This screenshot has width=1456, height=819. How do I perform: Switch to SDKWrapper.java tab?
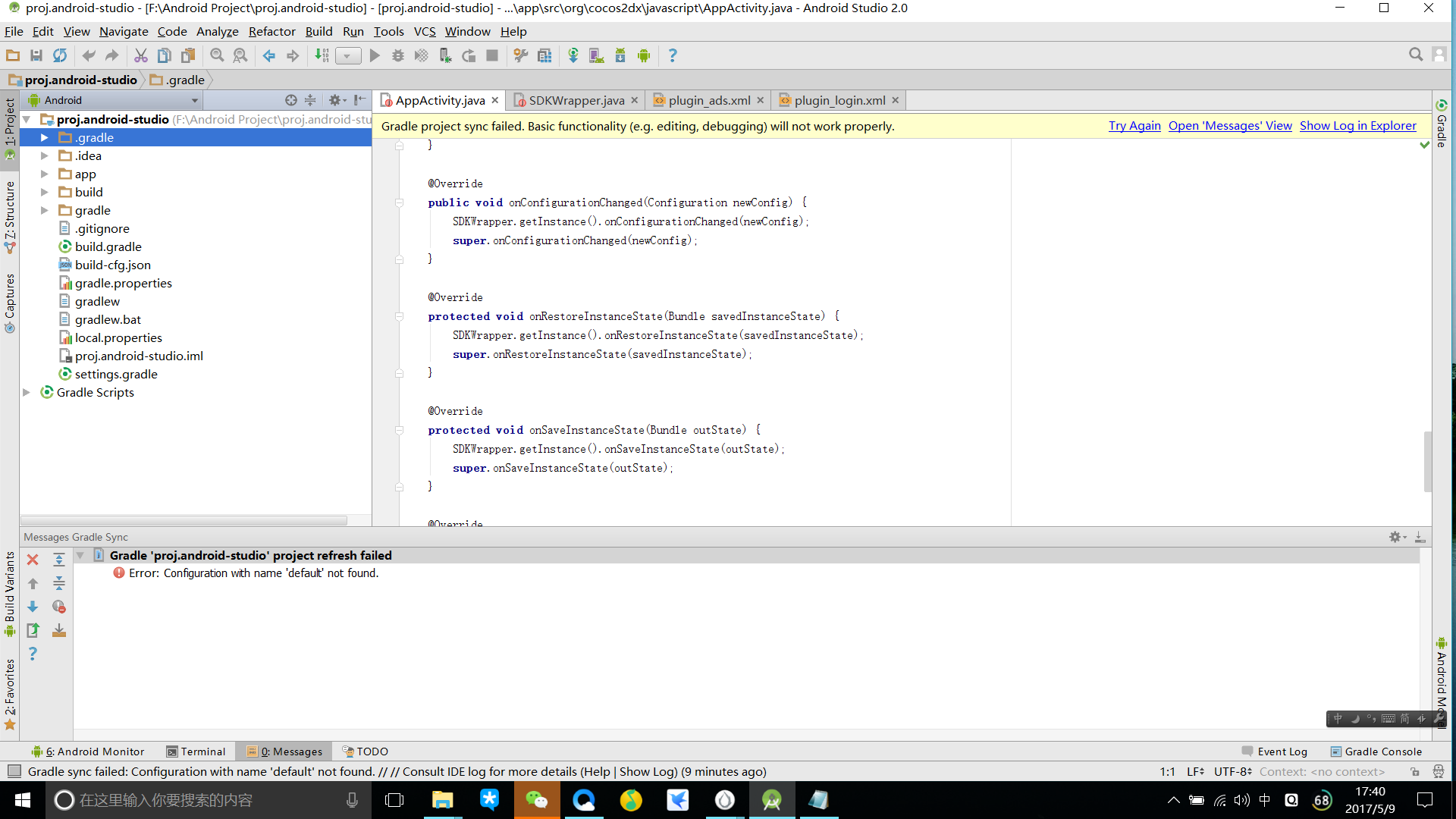[x=576, y=100]
